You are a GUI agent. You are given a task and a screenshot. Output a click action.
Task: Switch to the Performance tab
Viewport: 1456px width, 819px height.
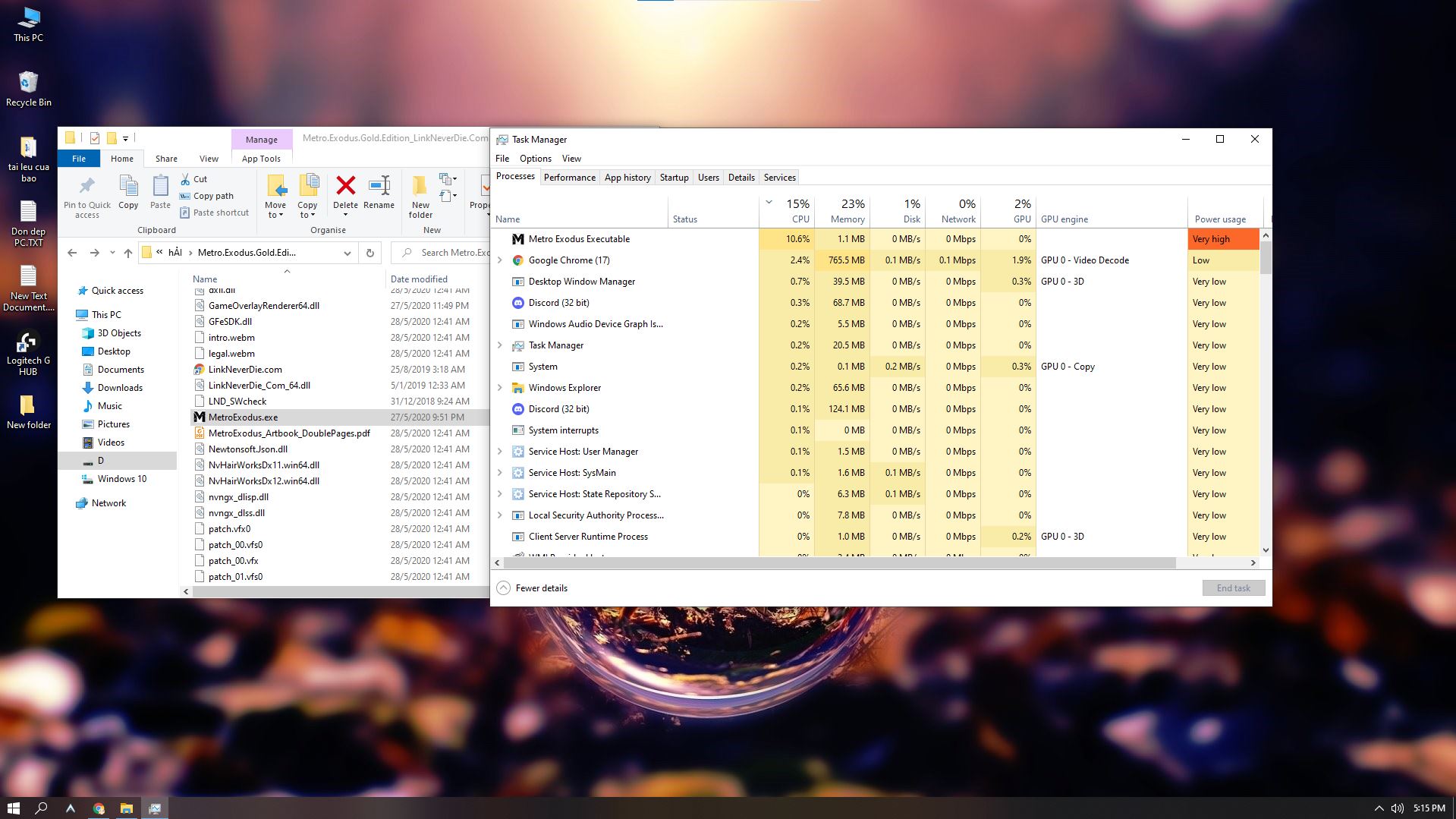point(569,178)
